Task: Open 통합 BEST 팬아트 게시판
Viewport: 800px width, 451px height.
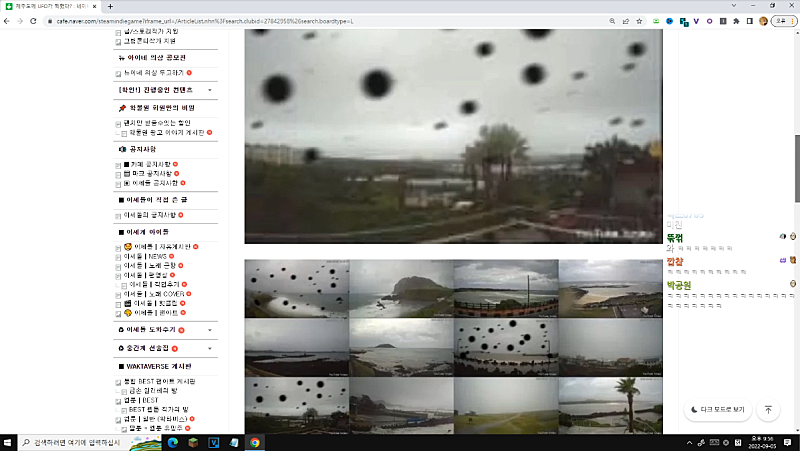Action: coord(160,381)
